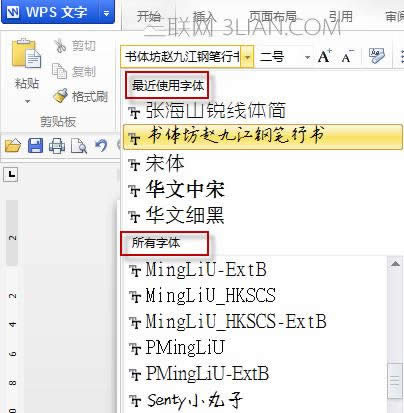Click the Undo arrow
This screenshot has height=413, width=404.
coord(101,146)
